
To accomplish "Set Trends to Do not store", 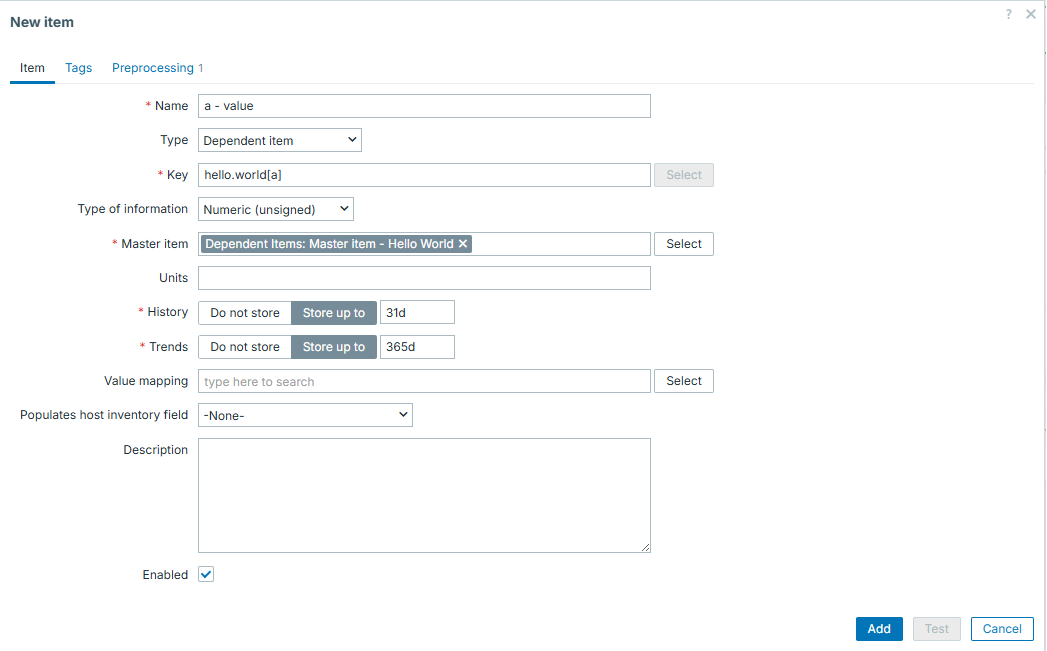I will (245, 347).
